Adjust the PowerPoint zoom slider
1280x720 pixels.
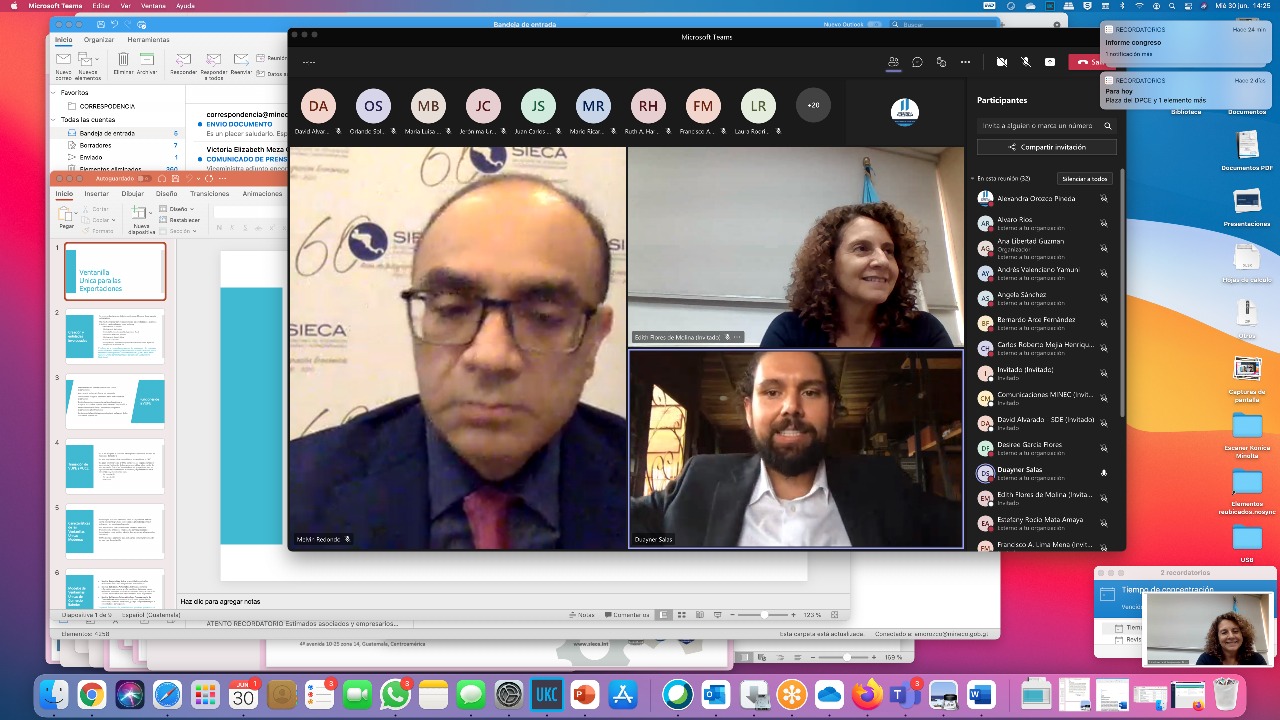coord(764,615)
